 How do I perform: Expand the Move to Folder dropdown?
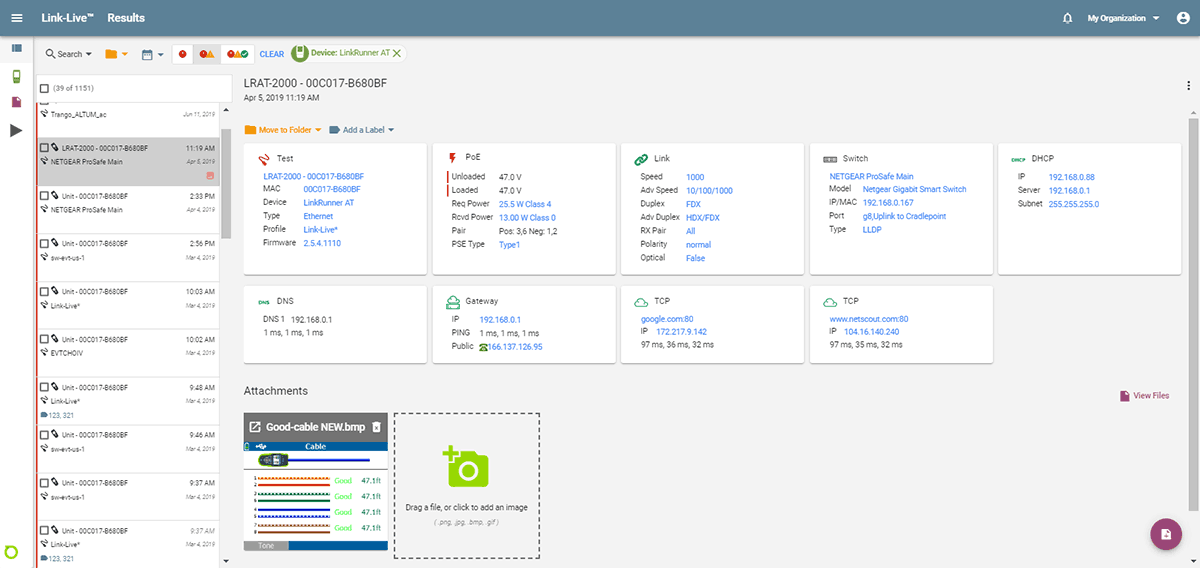click(284, 130)
